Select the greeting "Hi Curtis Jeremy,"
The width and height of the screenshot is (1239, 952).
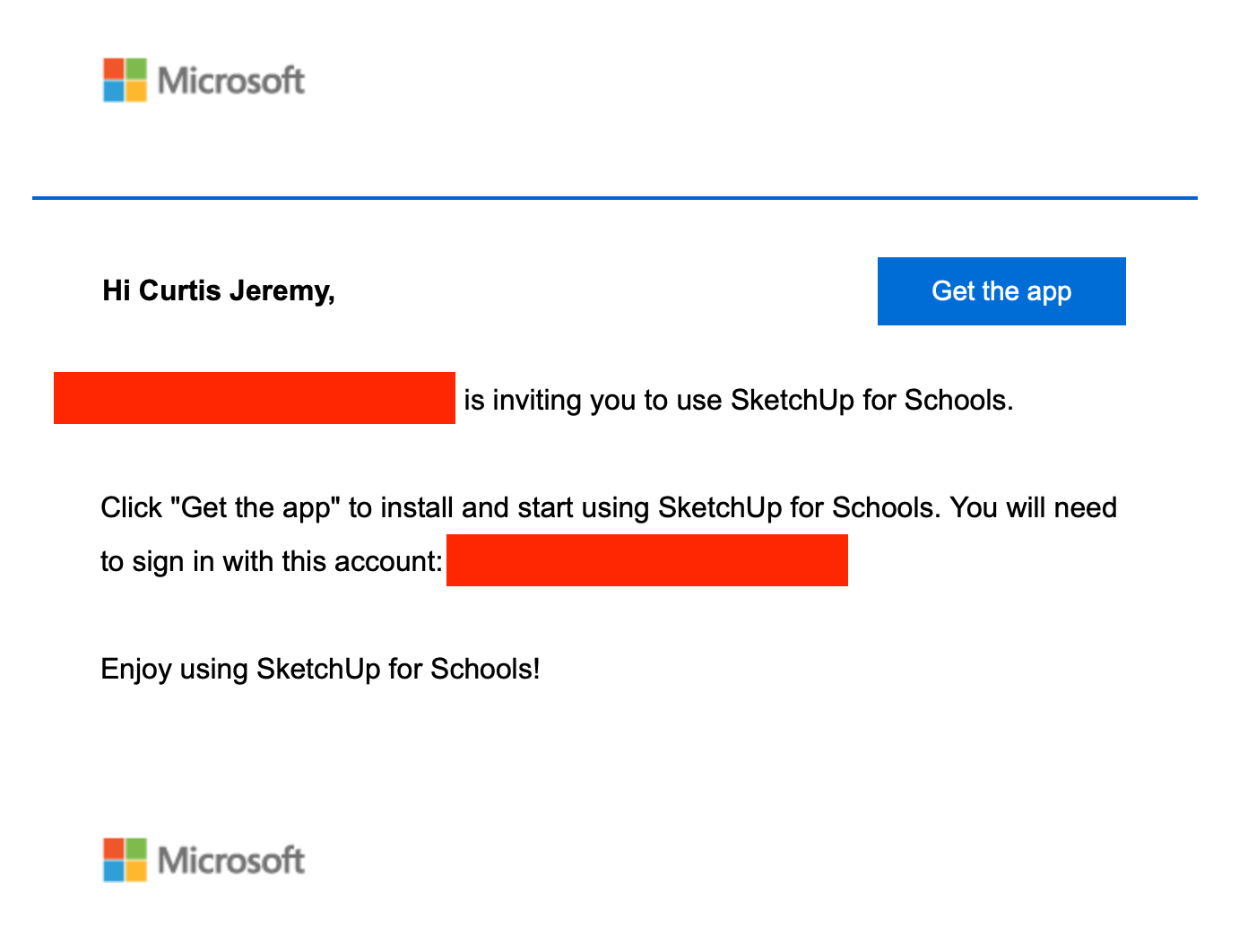(x=219, y=290)
